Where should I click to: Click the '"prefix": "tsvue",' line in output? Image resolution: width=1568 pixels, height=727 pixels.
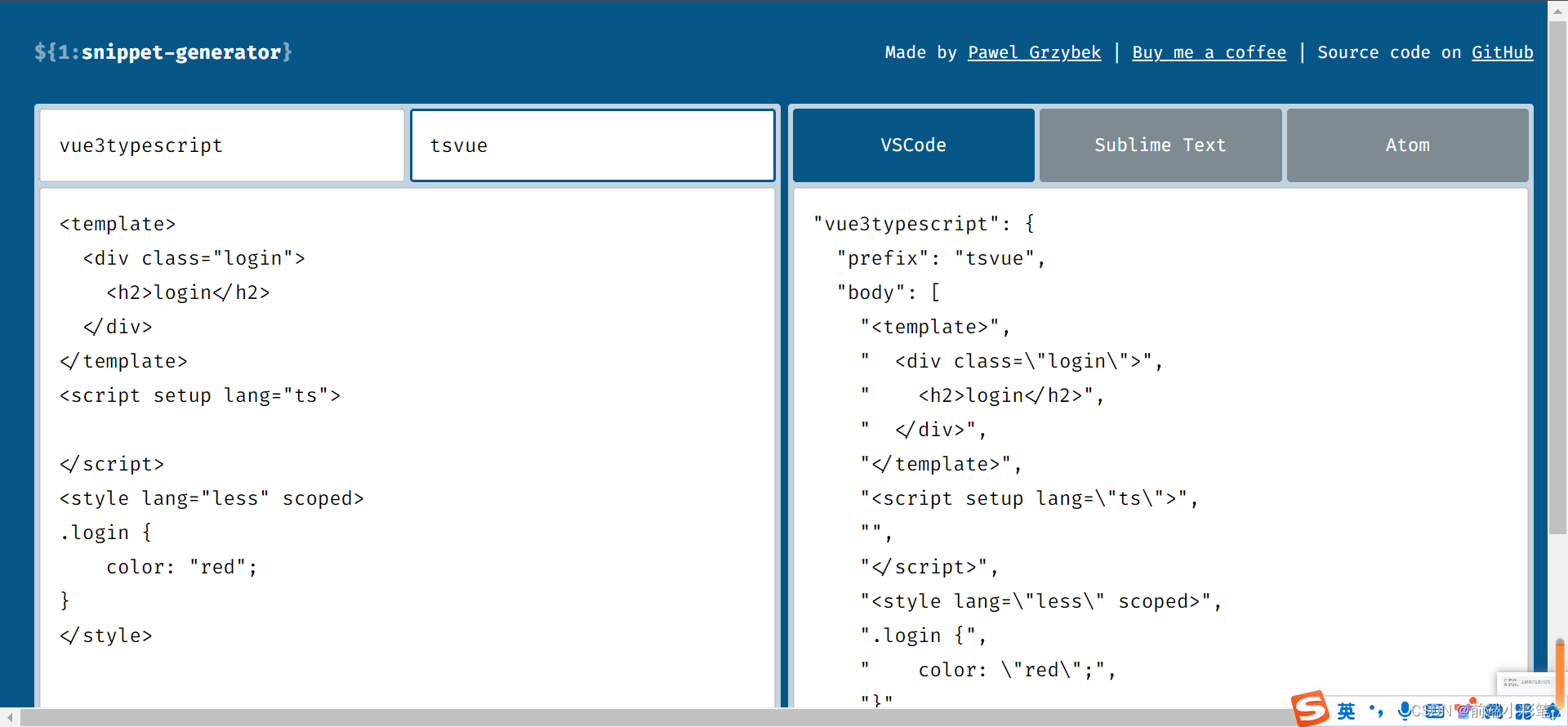pos(942,258)
